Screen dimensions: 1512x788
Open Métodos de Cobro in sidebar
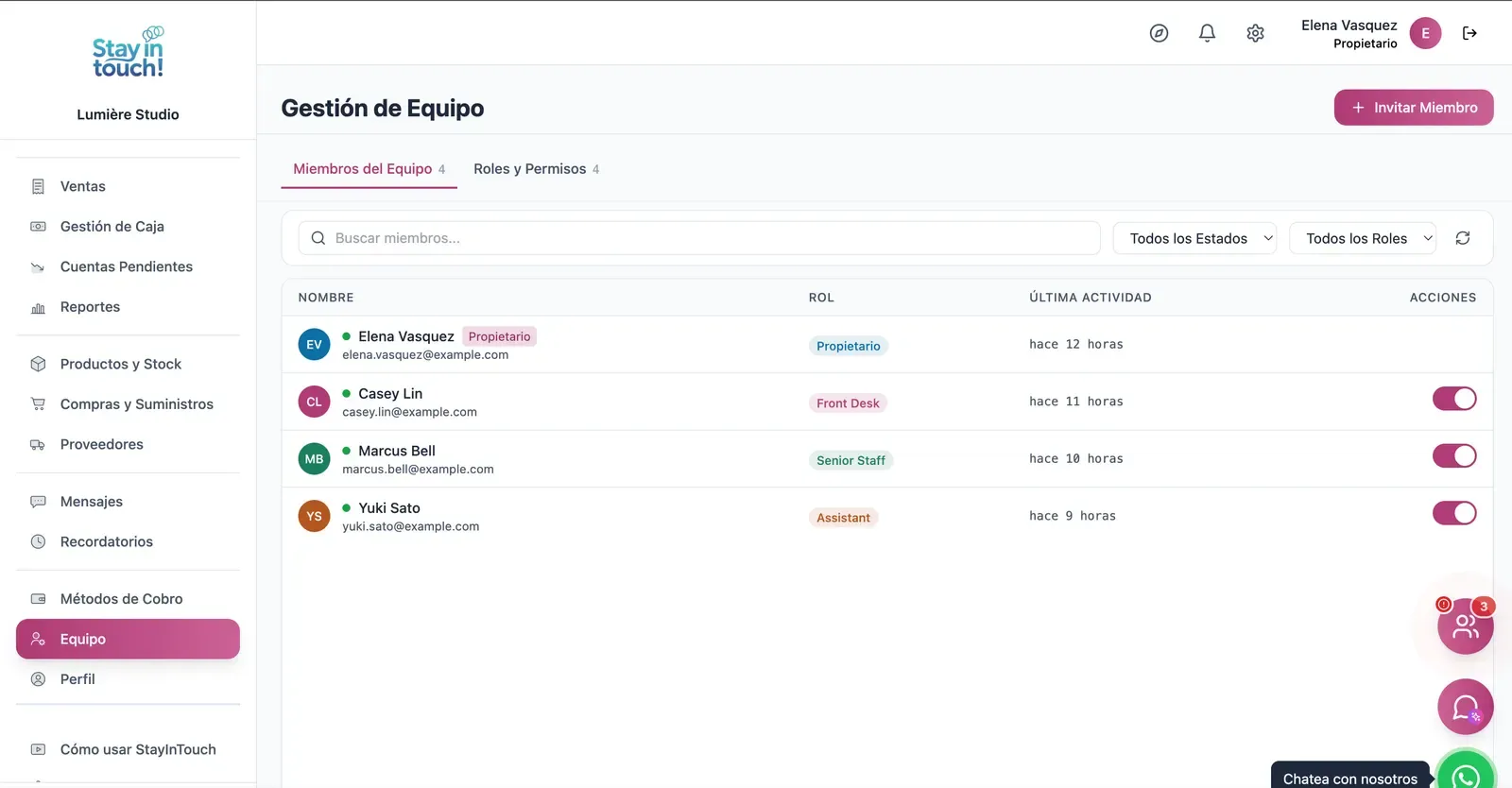click(x=128, y=599)
